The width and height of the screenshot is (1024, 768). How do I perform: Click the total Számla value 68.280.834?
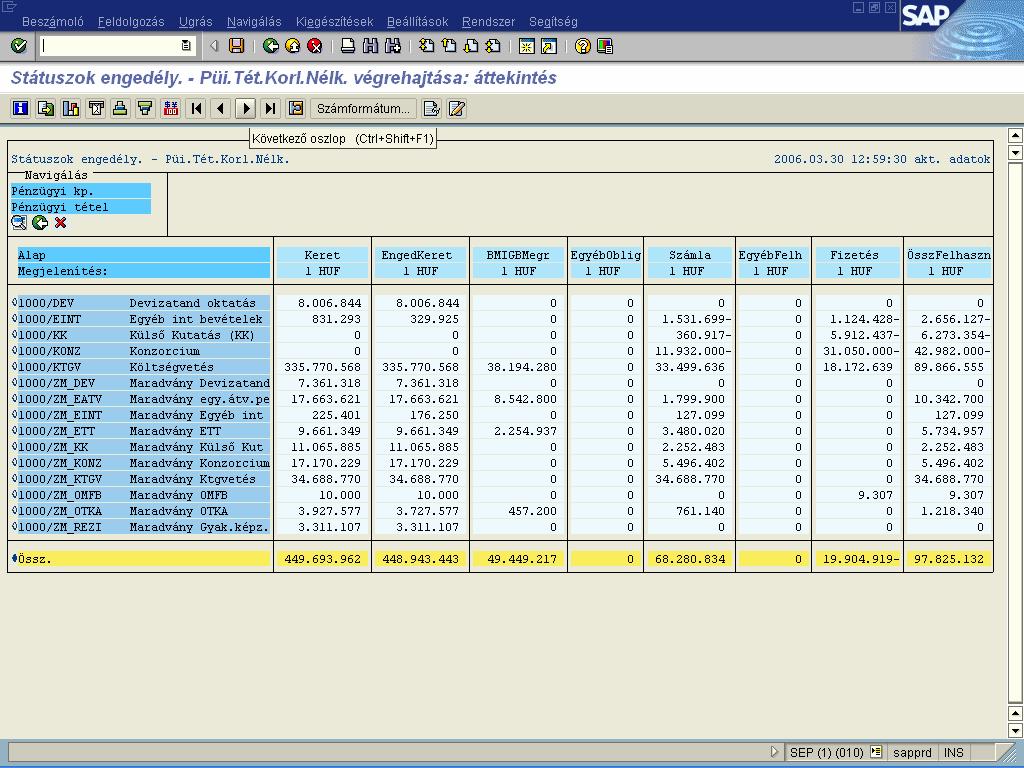click(x=690, y=559)
